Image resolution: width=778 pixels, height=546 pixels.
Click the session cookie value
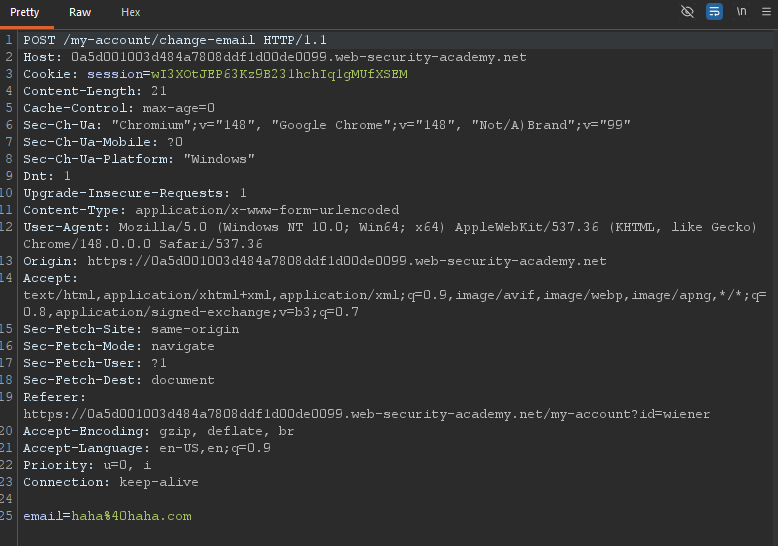279,74
